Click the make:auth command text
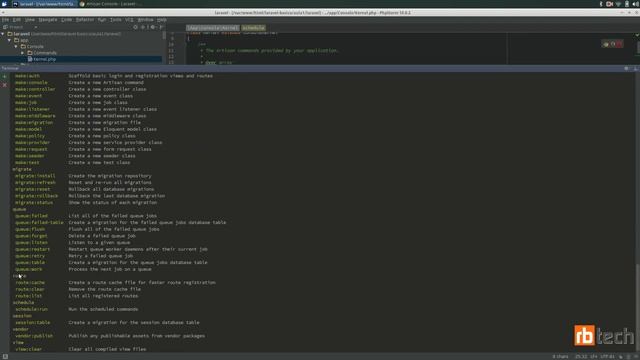The height and width of the screenshot is (360, 640). tap(27, 76)
